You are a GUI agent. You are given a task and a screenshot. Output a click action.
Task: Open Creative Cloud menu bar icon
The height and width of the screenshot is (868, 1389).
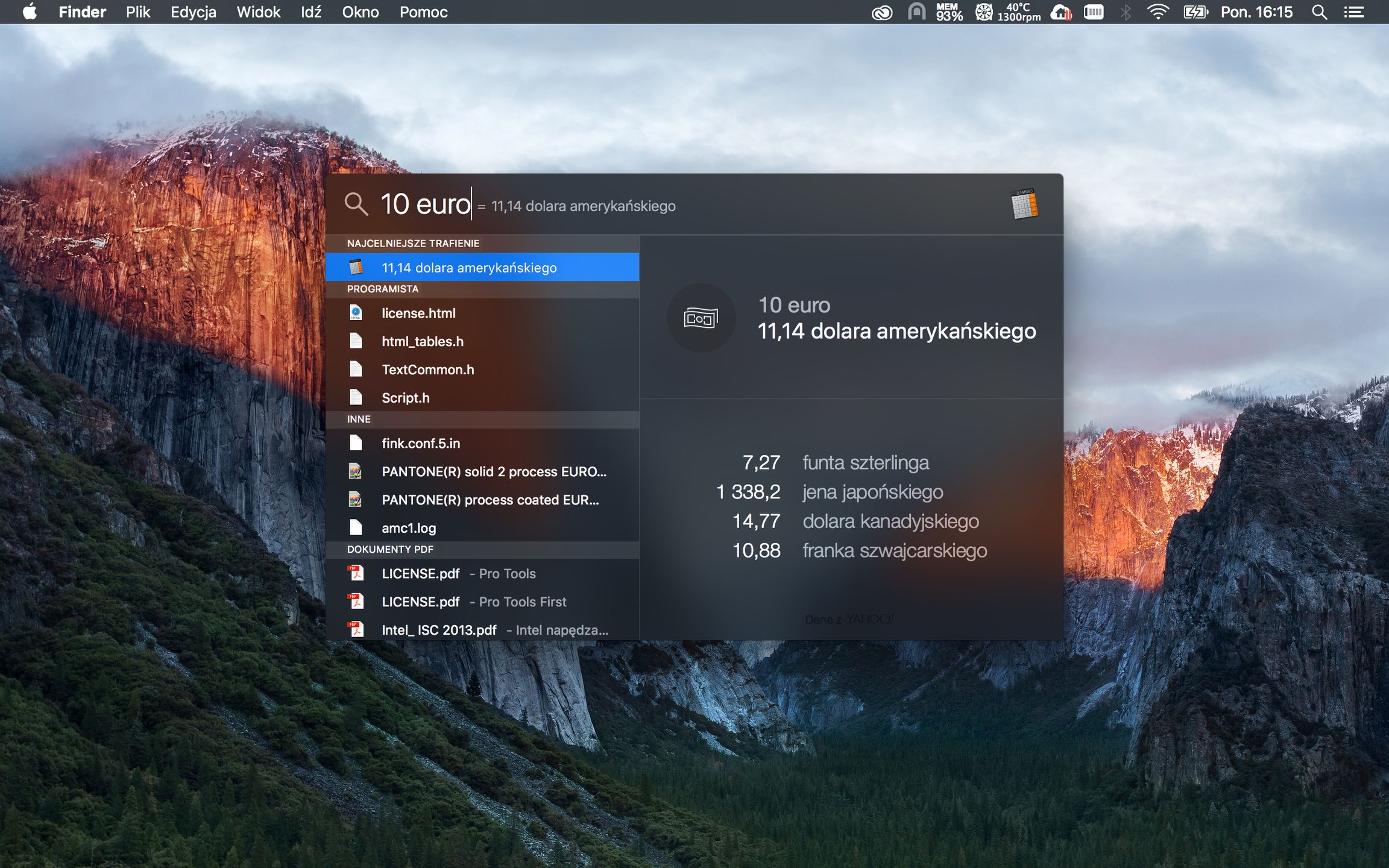click(x=882, y=12)
